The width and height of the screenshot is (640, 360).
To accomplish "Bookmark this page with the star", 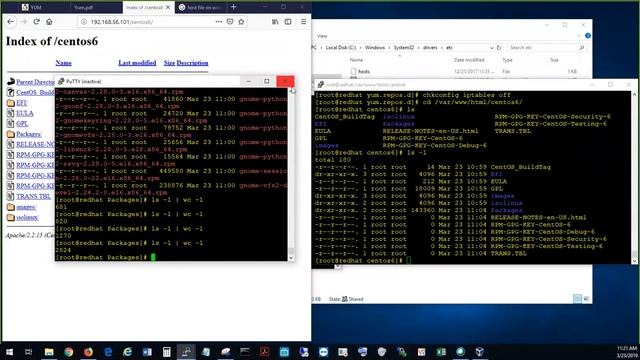I will 241,22.
